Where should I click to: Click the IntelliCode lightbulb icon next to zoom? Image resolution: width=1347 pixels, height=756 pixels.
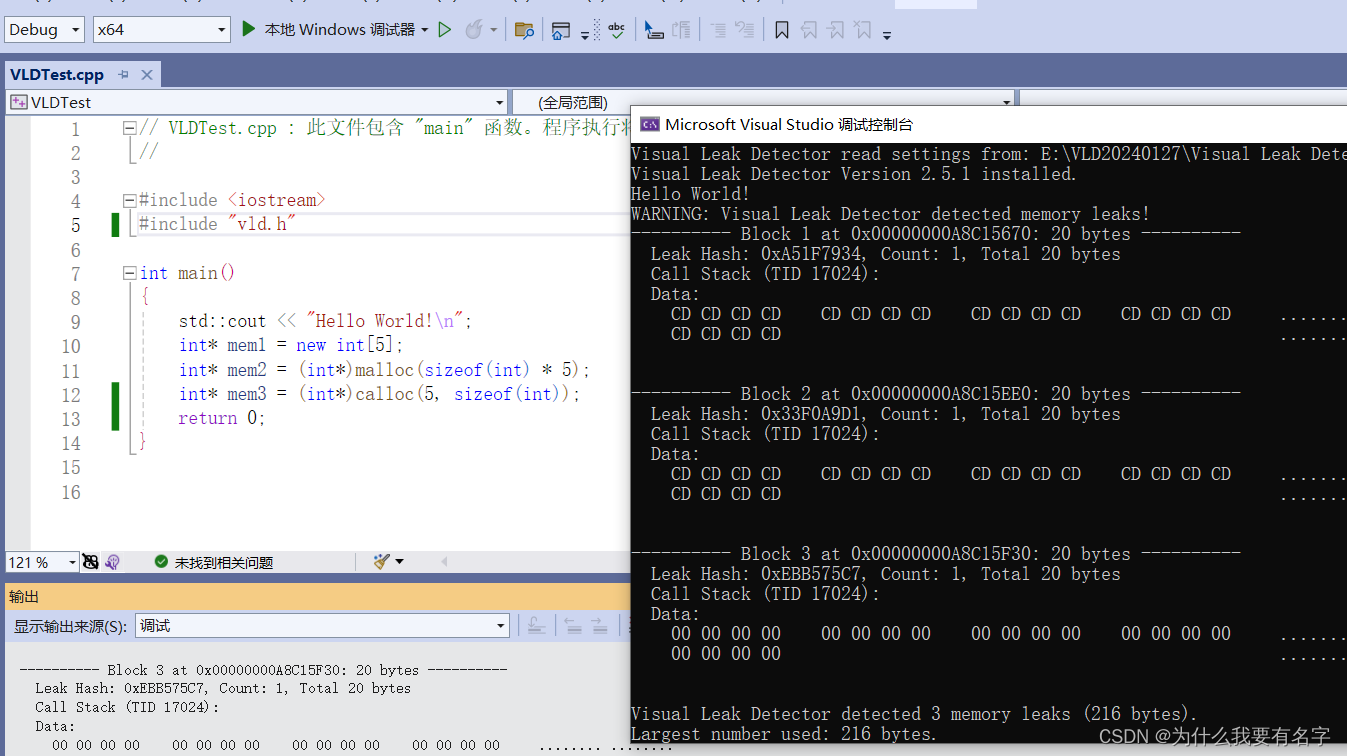(112, 562)
